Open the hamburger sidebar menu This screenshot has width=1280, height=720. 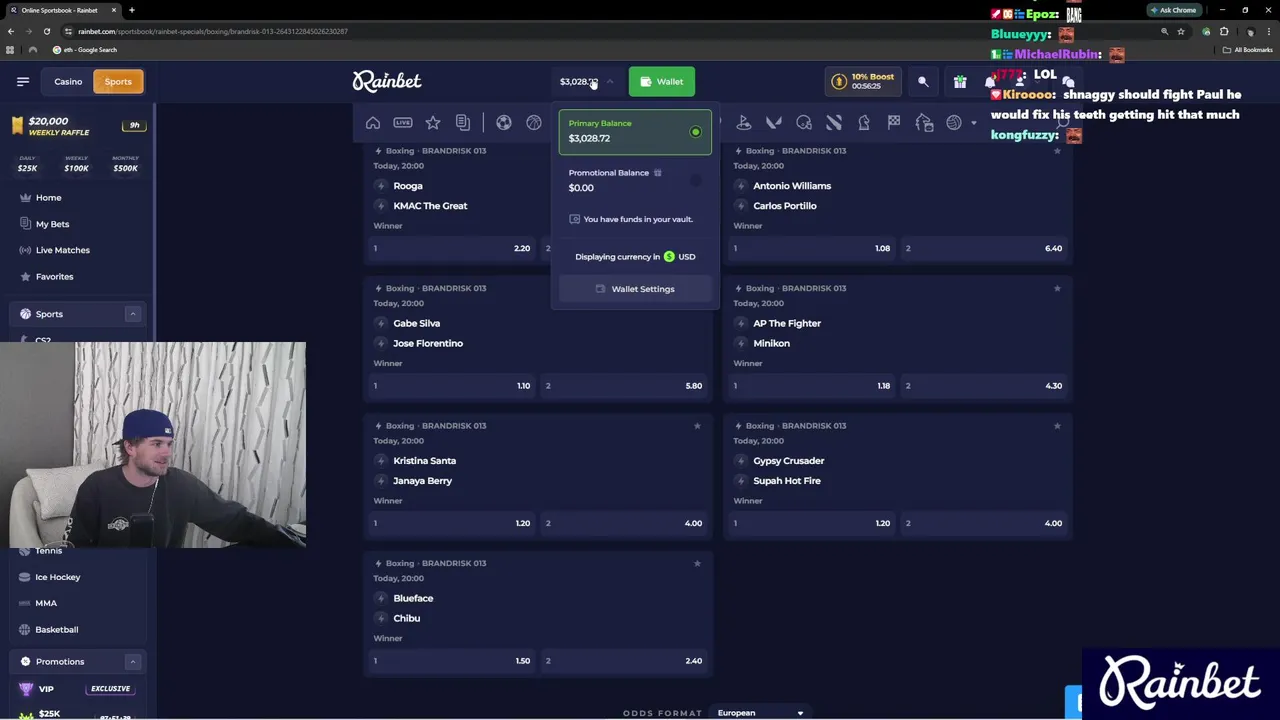point(23,81)
